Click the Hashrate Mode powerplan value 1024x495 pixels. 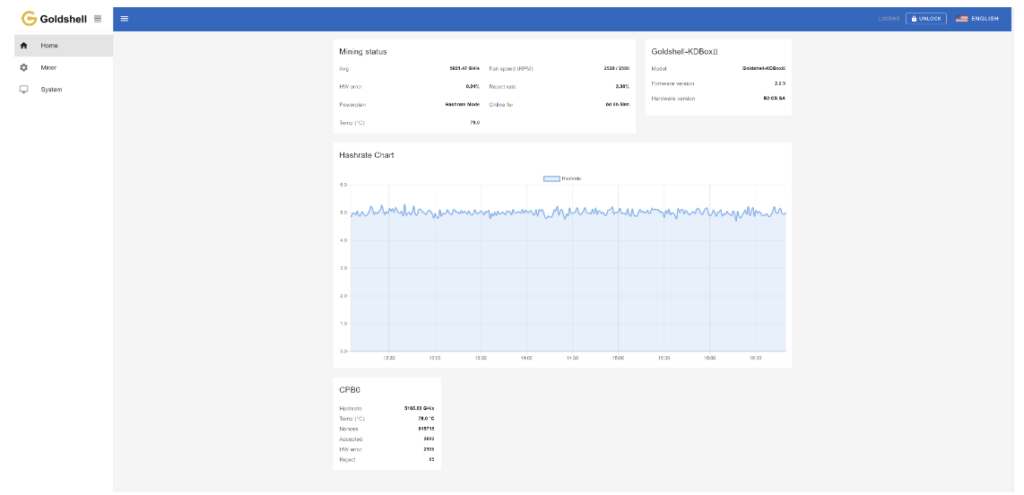pos(462,104)
